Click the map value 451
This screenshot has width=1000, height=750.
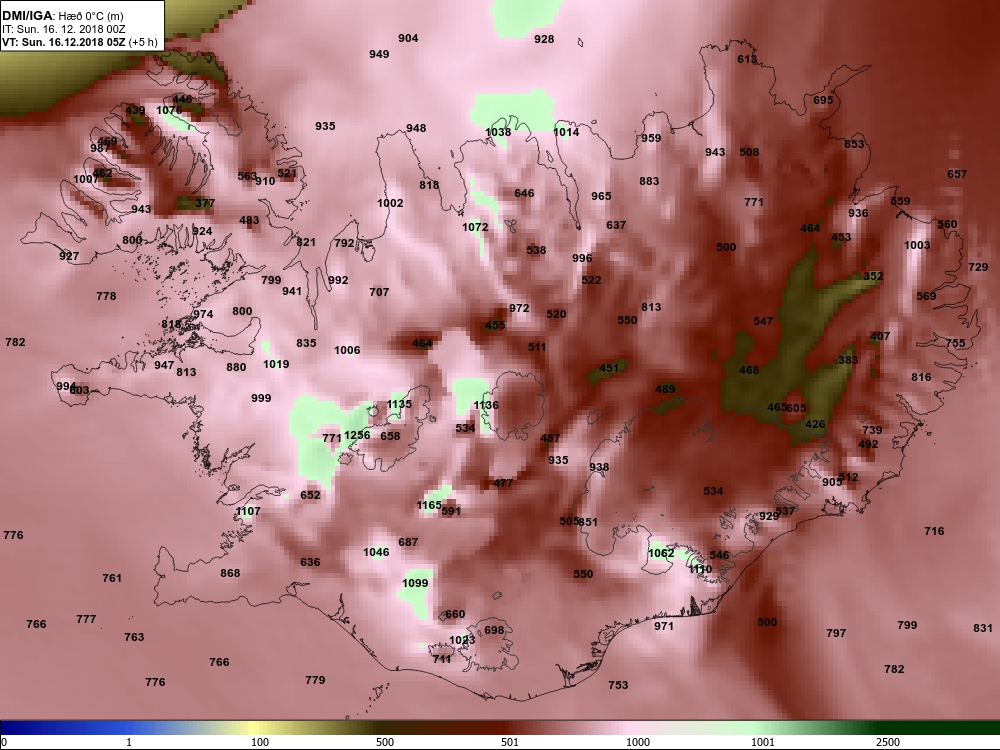point(609,368)
